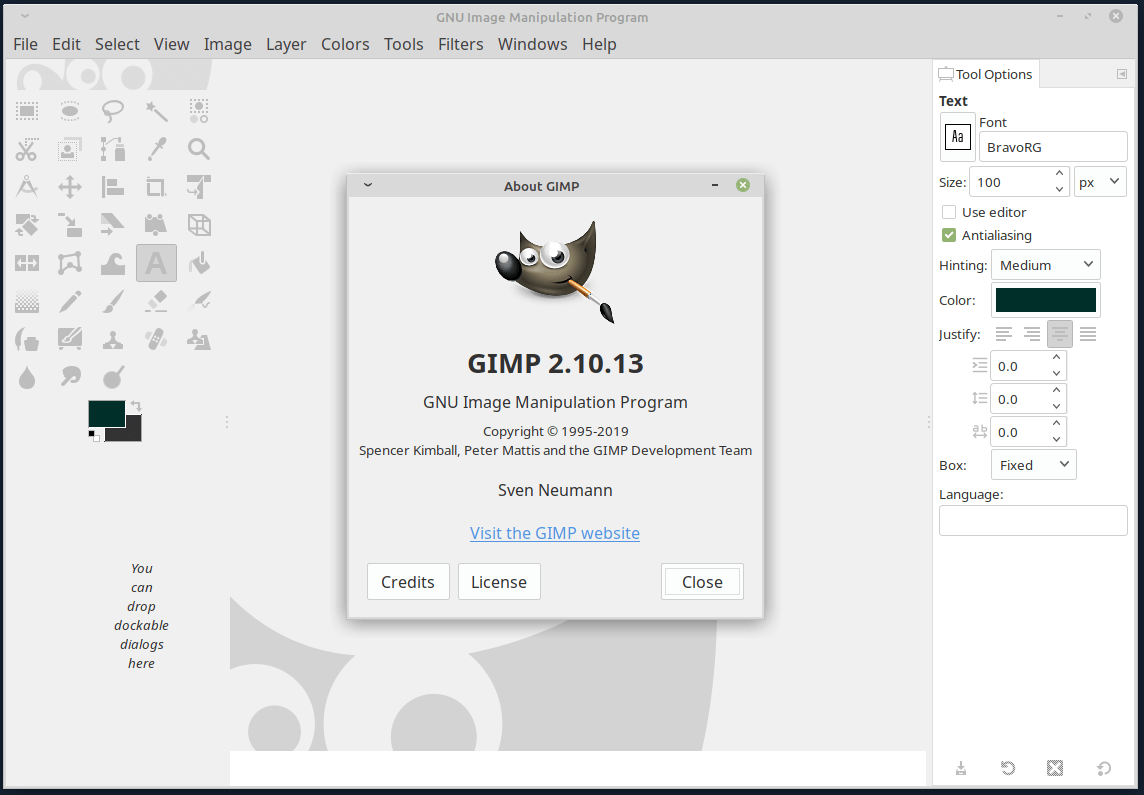Open the About GIMP window menu chevron

(368, 185)
